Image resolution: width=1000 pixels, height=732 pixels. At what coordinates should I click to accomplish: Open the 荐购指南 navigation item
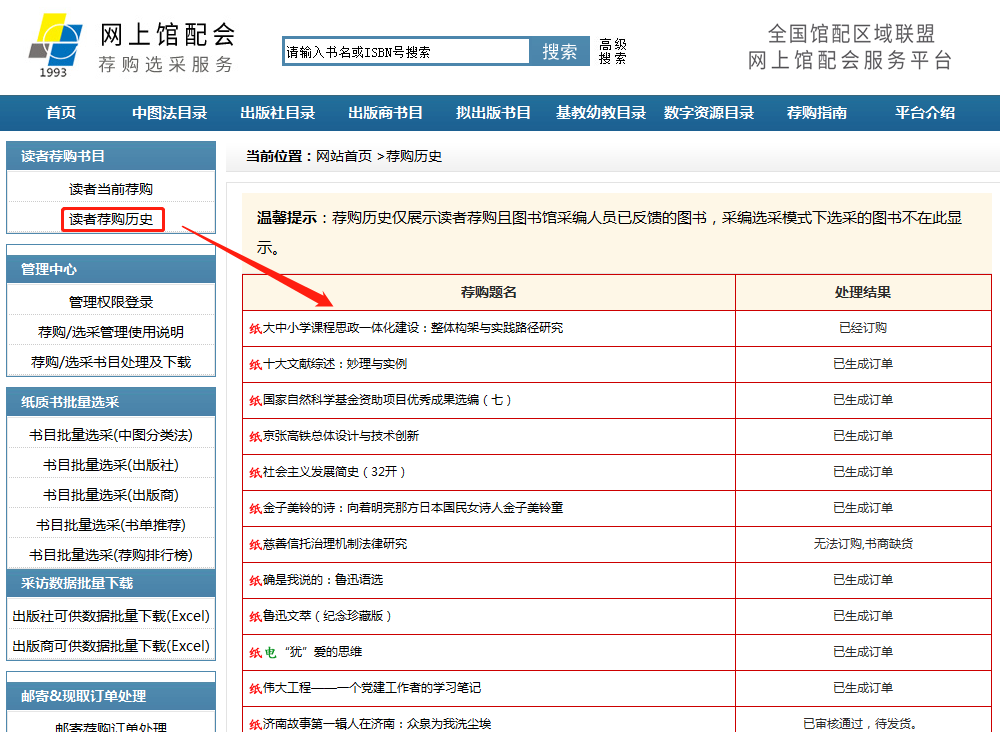pyautogui.click(x=817, y=113)
